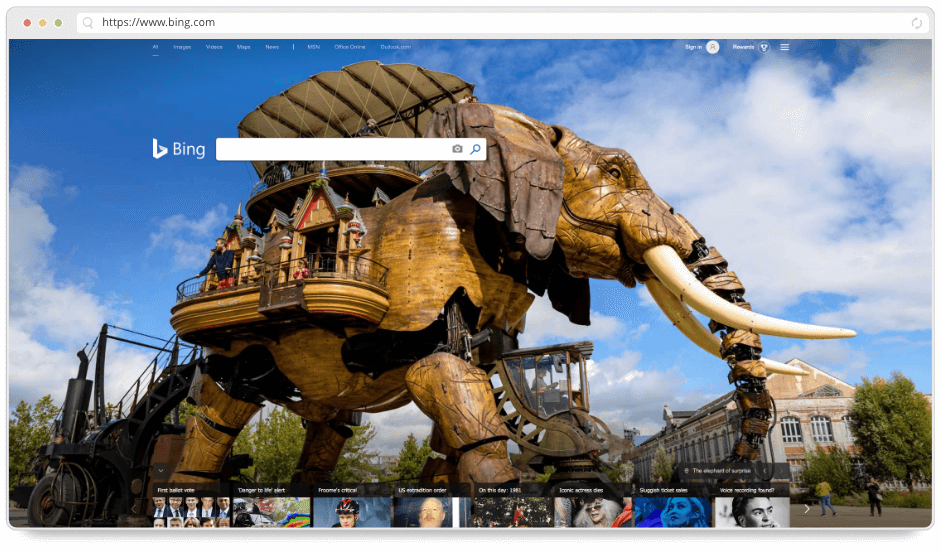
Task: Open the hamburger settings menu
Action: [x=785, y=47]
